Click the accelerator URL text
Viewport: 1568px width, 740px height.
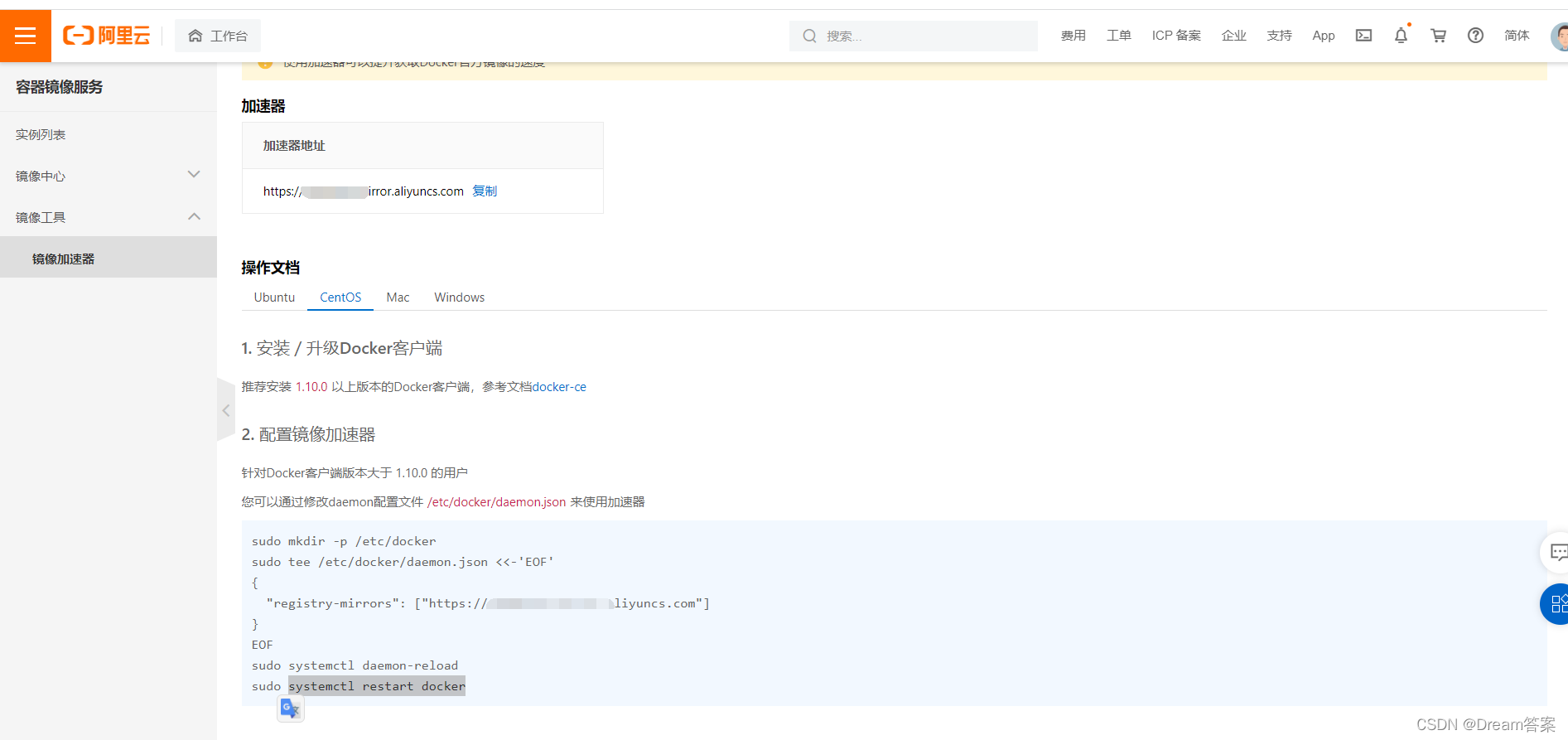[364, 191]
